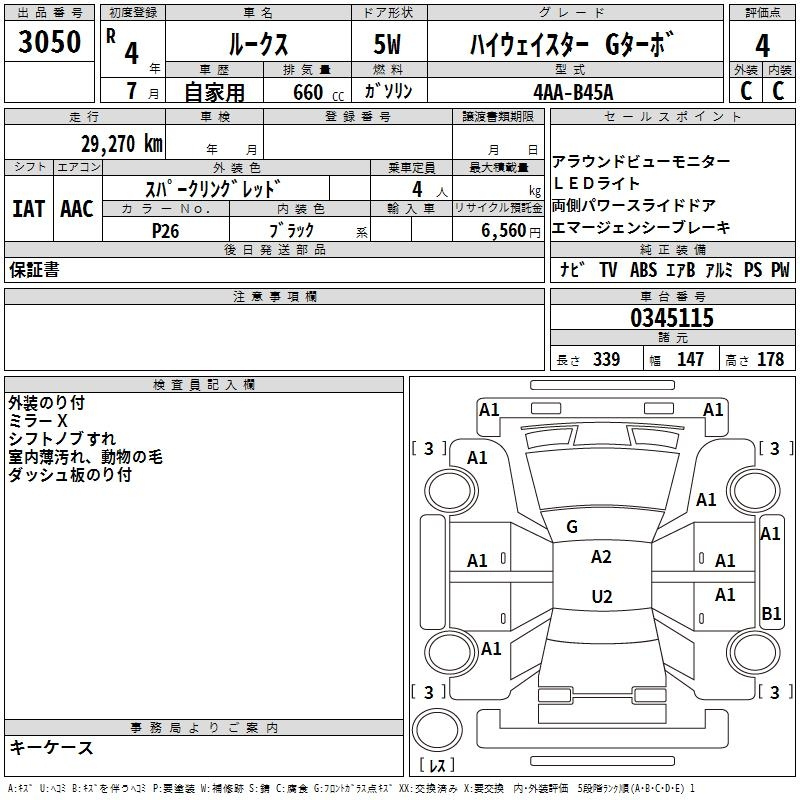Click displacement value 660 cc
This screenshot has height=800, width=800.
318,93
